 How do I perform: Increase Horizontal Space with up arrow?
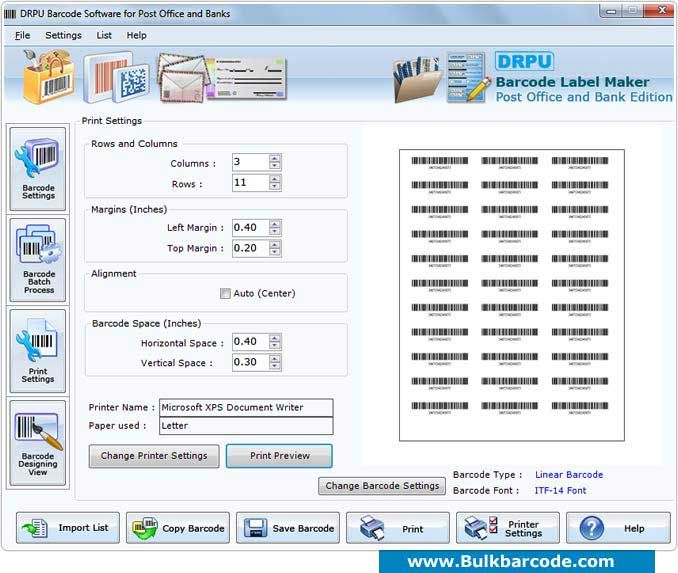pyautogui.click(x=275, y=338)
